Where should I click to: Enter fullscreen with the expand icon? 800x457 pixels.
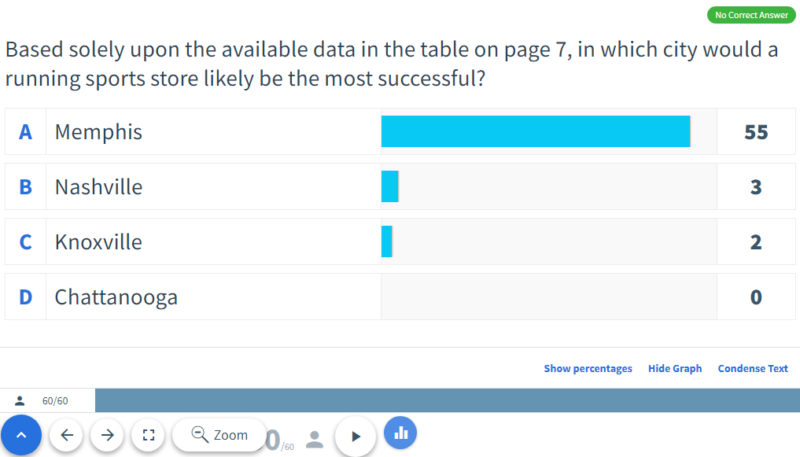pos(148,435)
